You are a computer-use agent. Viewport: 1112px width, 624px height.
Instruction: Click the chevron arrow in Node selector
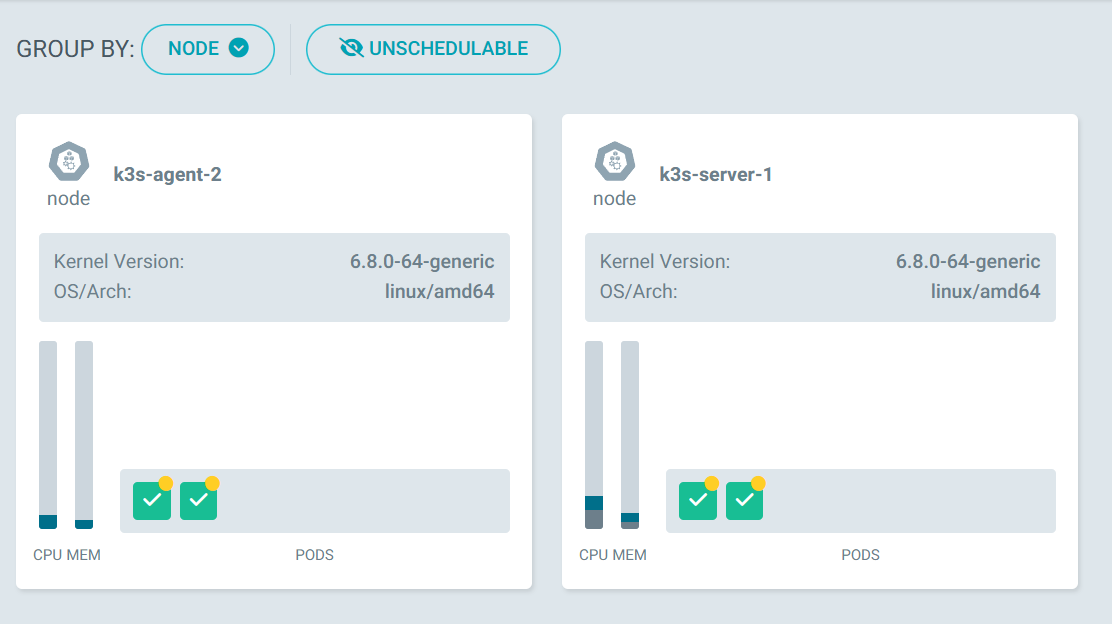coord(238,48)
